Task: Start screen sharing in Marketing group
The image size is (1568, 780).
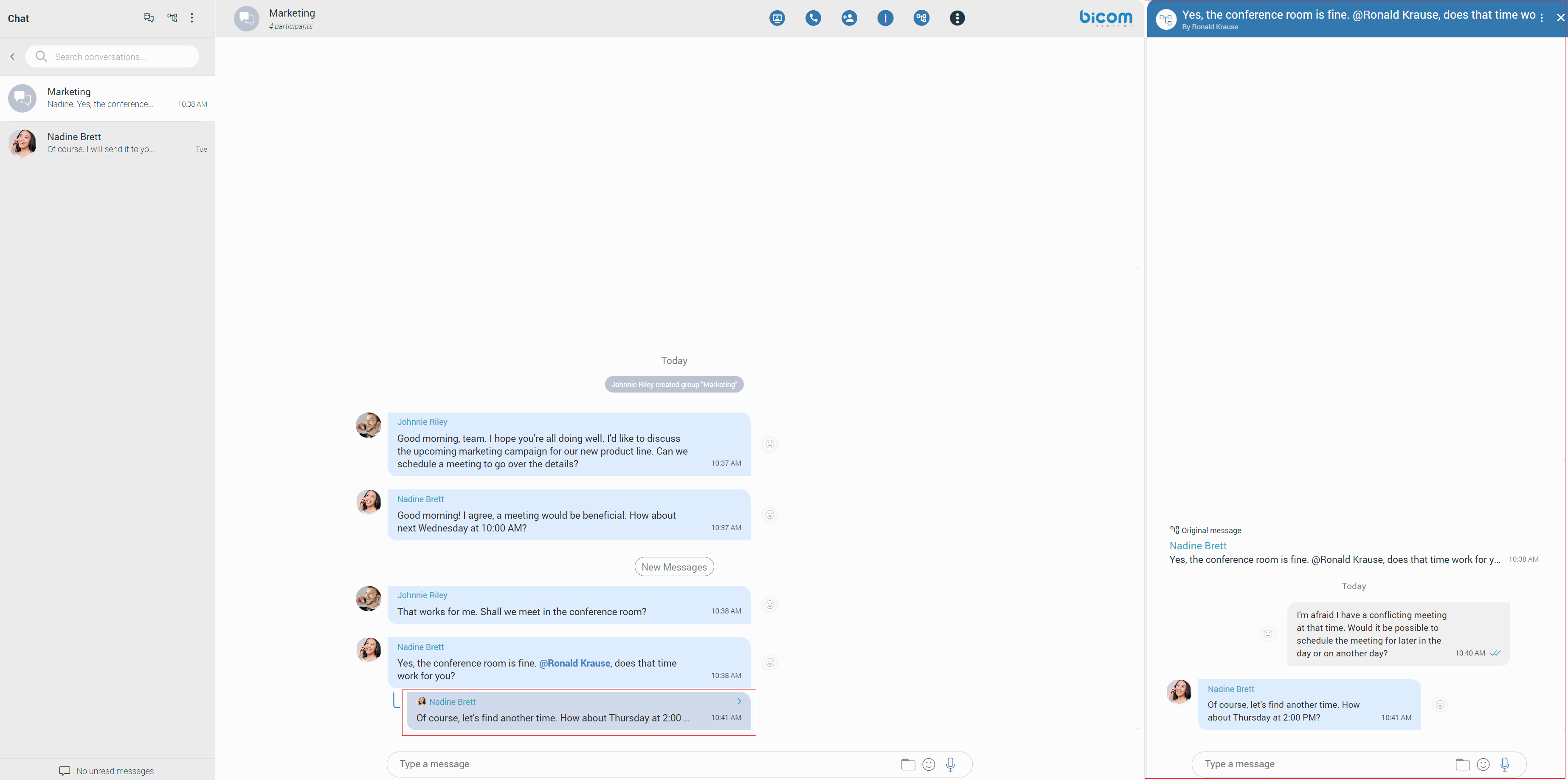Action: pos(777,18)
